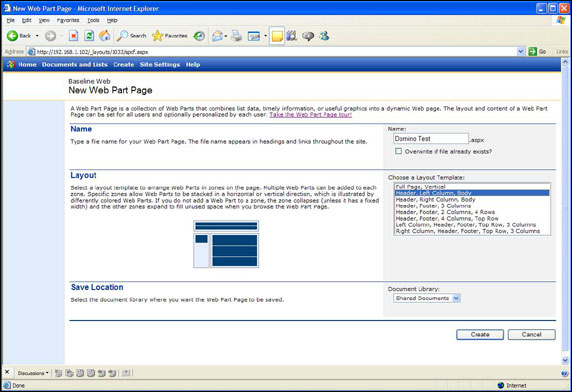Open the Shared Documents library dropdown

[427, 298]
